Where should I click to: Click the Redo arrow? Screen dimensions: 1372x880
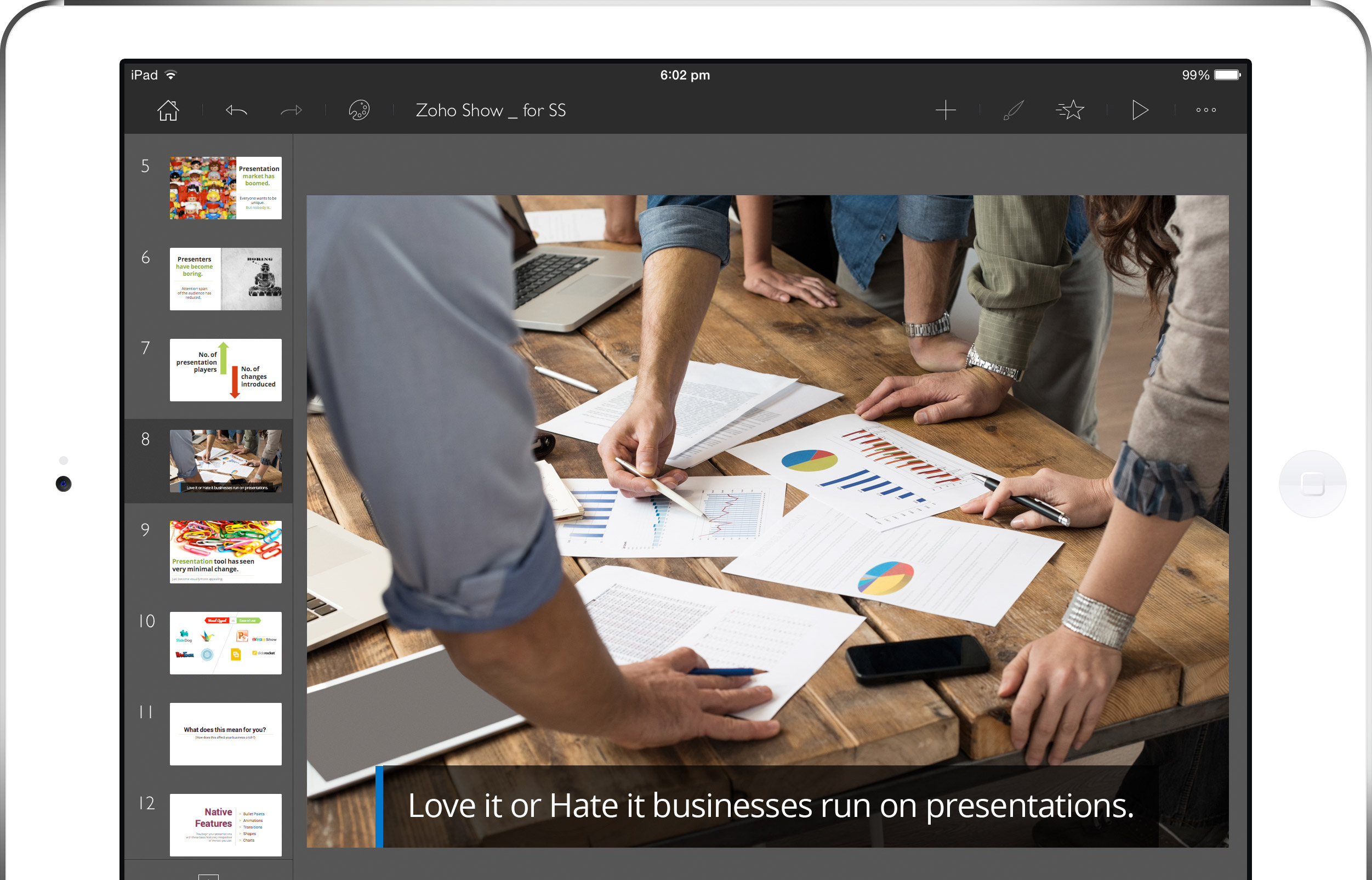point(291,110)
